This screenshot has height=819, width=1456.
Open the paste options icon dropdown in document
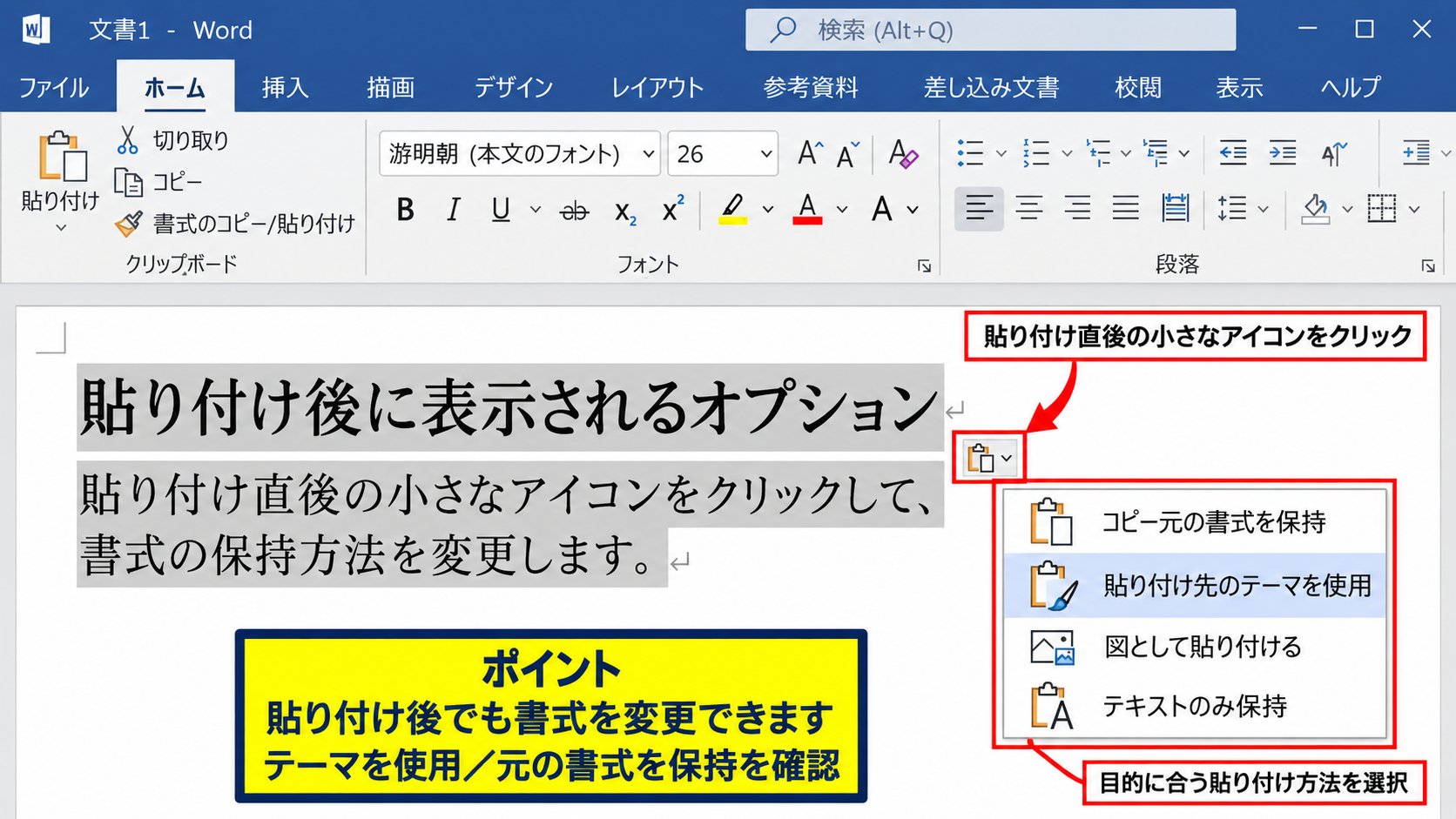(x=990, y=458)
